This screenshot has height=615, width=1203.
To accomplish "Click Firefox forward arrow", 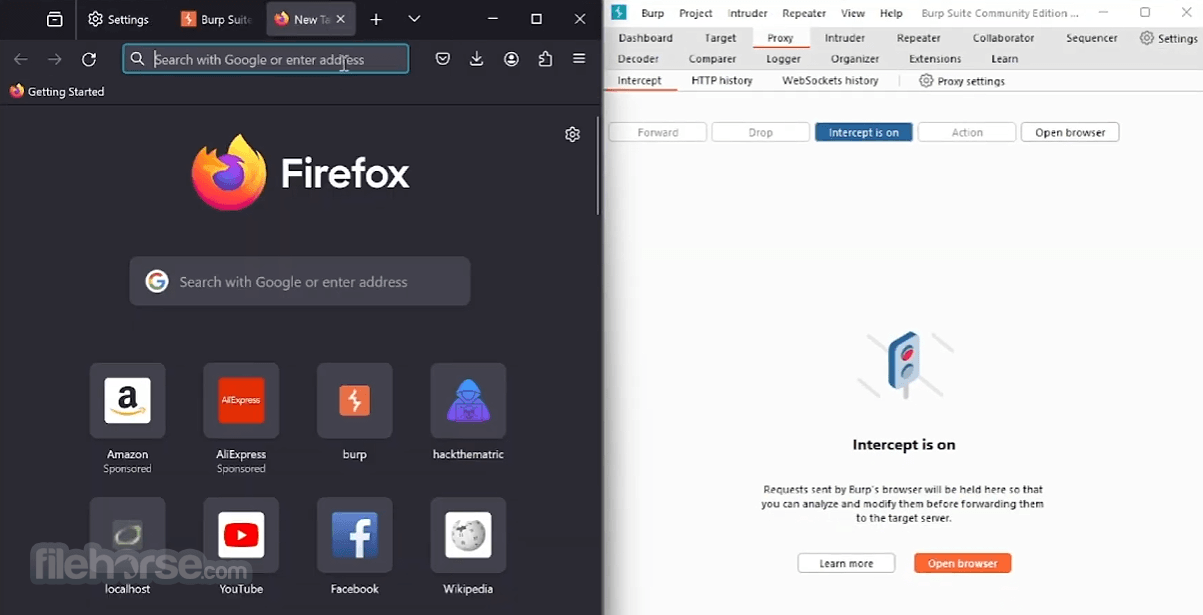I will tap(55, 59).
